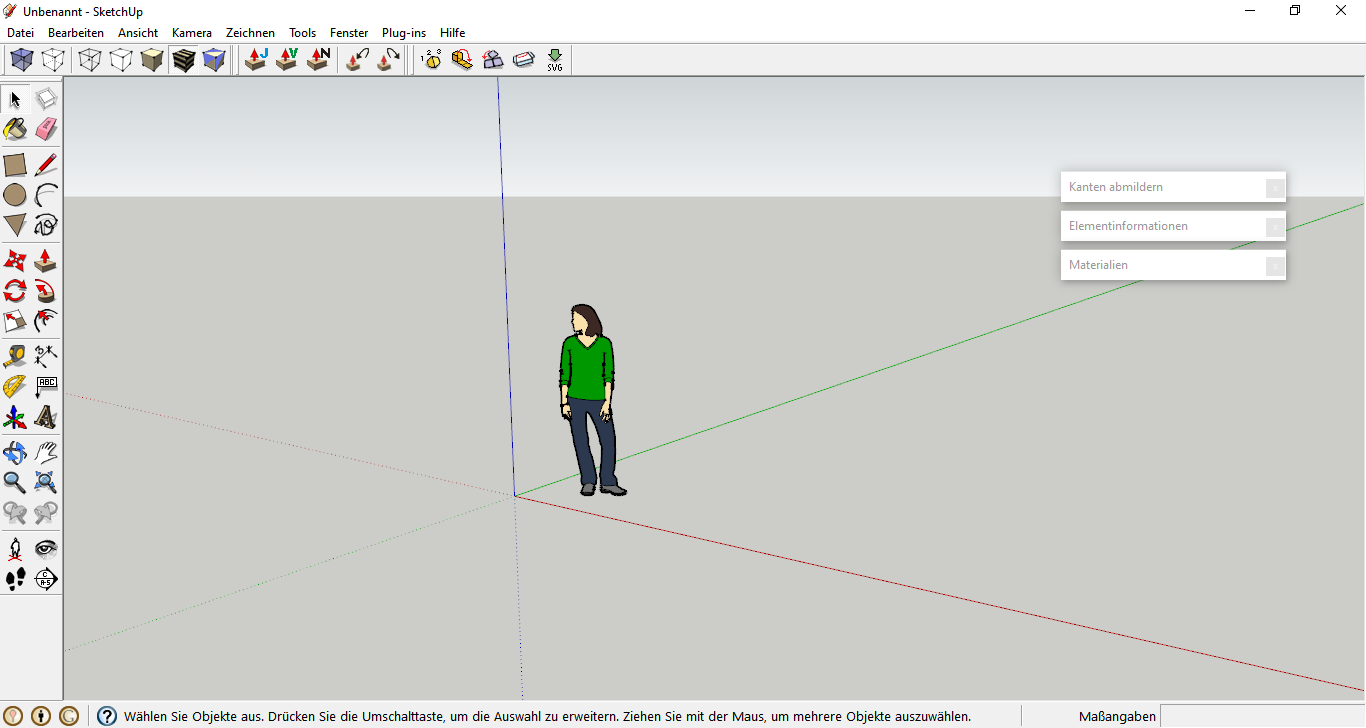This screenshot has width=1366, height=728.
Task: Select the Pan hand tool
Action: click(46, 452)
